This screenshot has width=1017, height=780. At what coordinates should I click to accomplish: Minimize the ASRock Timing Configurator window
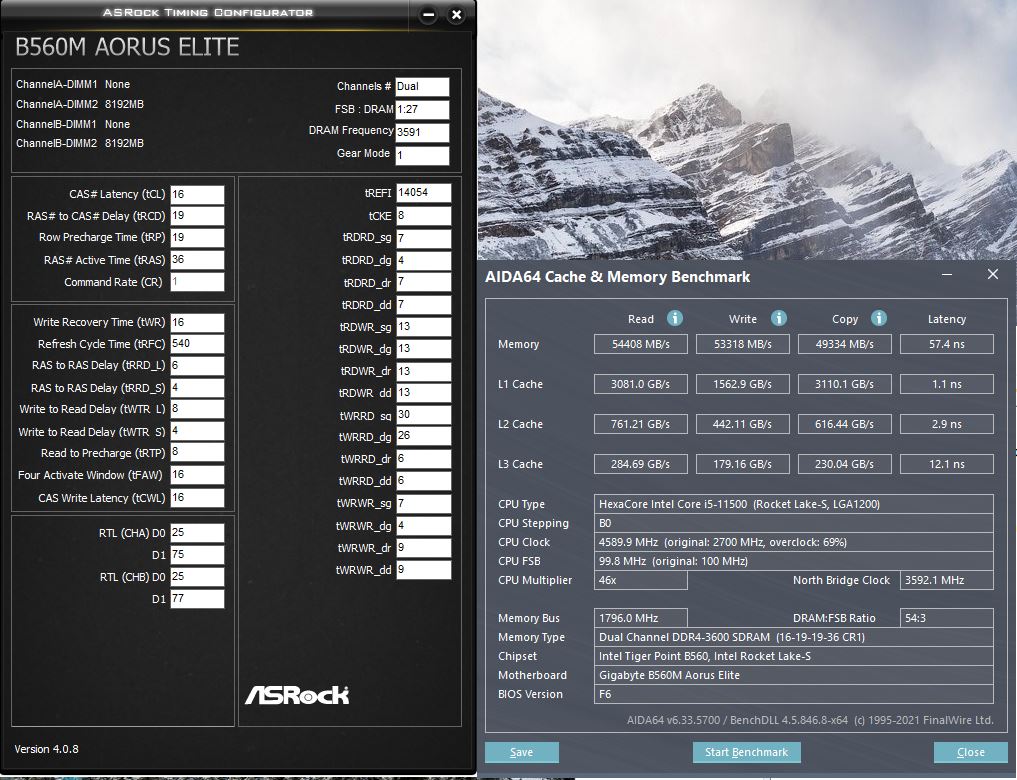coord(428,15)
